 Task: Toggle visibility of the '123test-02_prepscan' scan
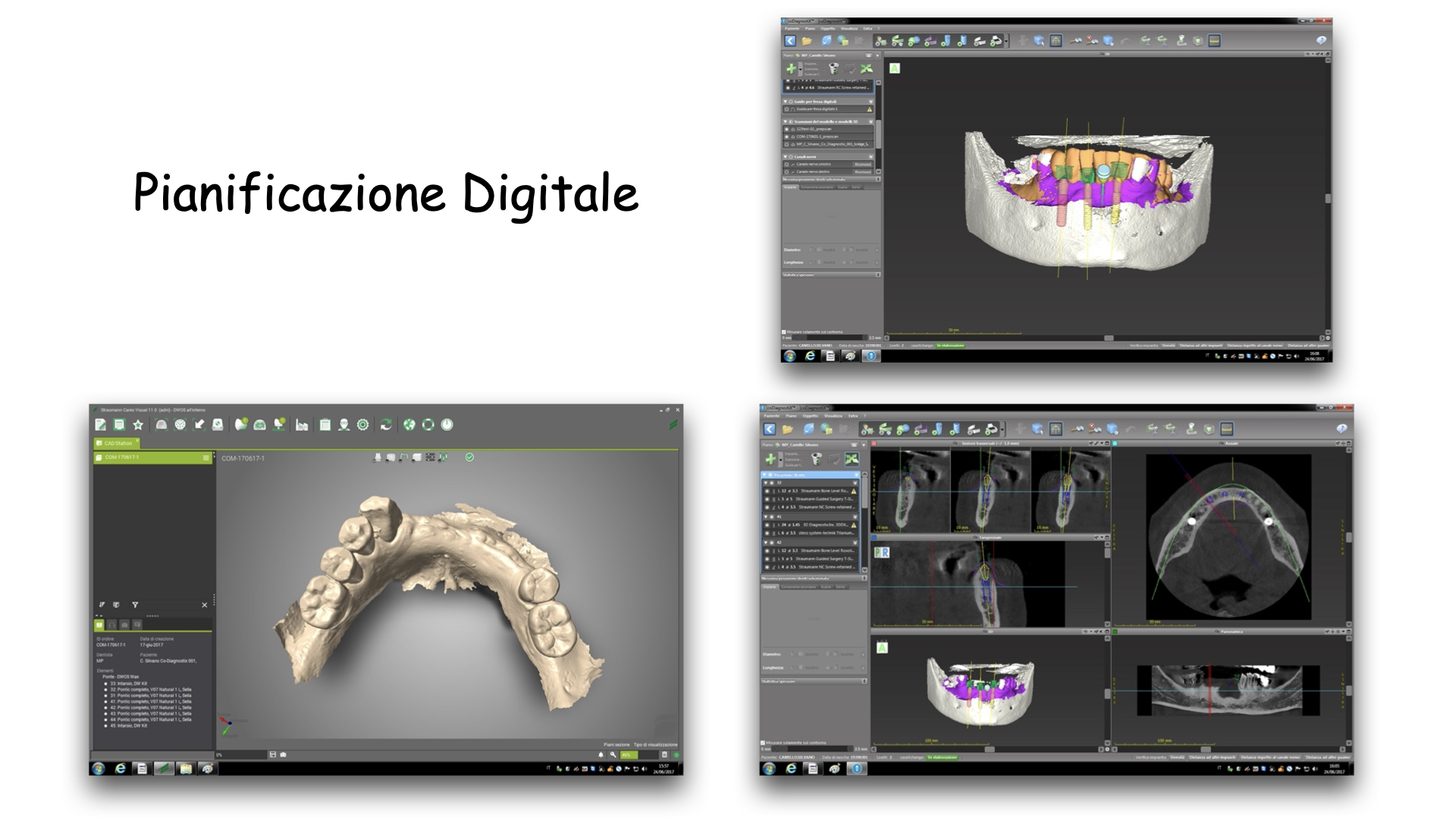click(786, 129)
